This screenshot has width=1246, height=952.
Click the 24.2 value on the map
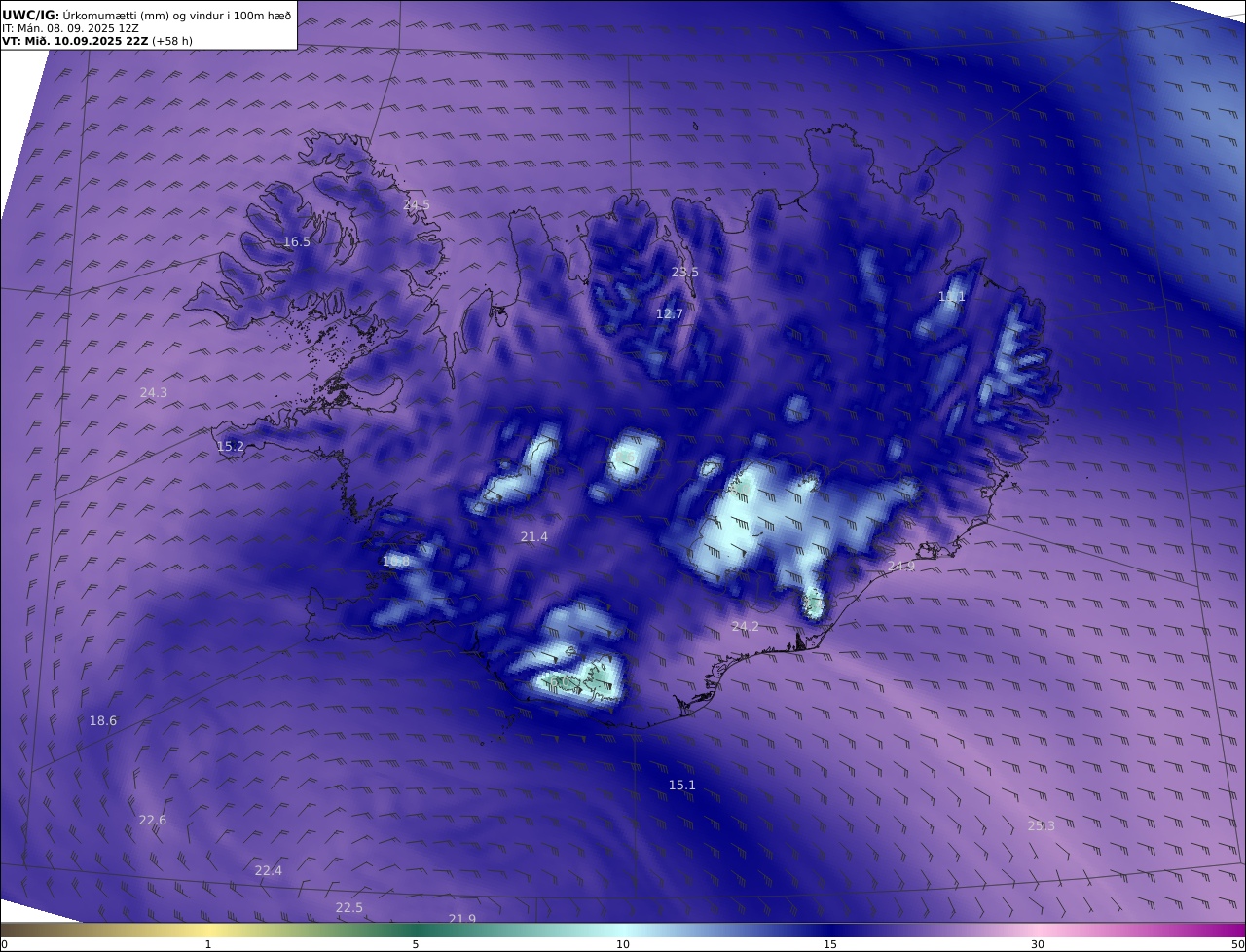coord(746,627)
